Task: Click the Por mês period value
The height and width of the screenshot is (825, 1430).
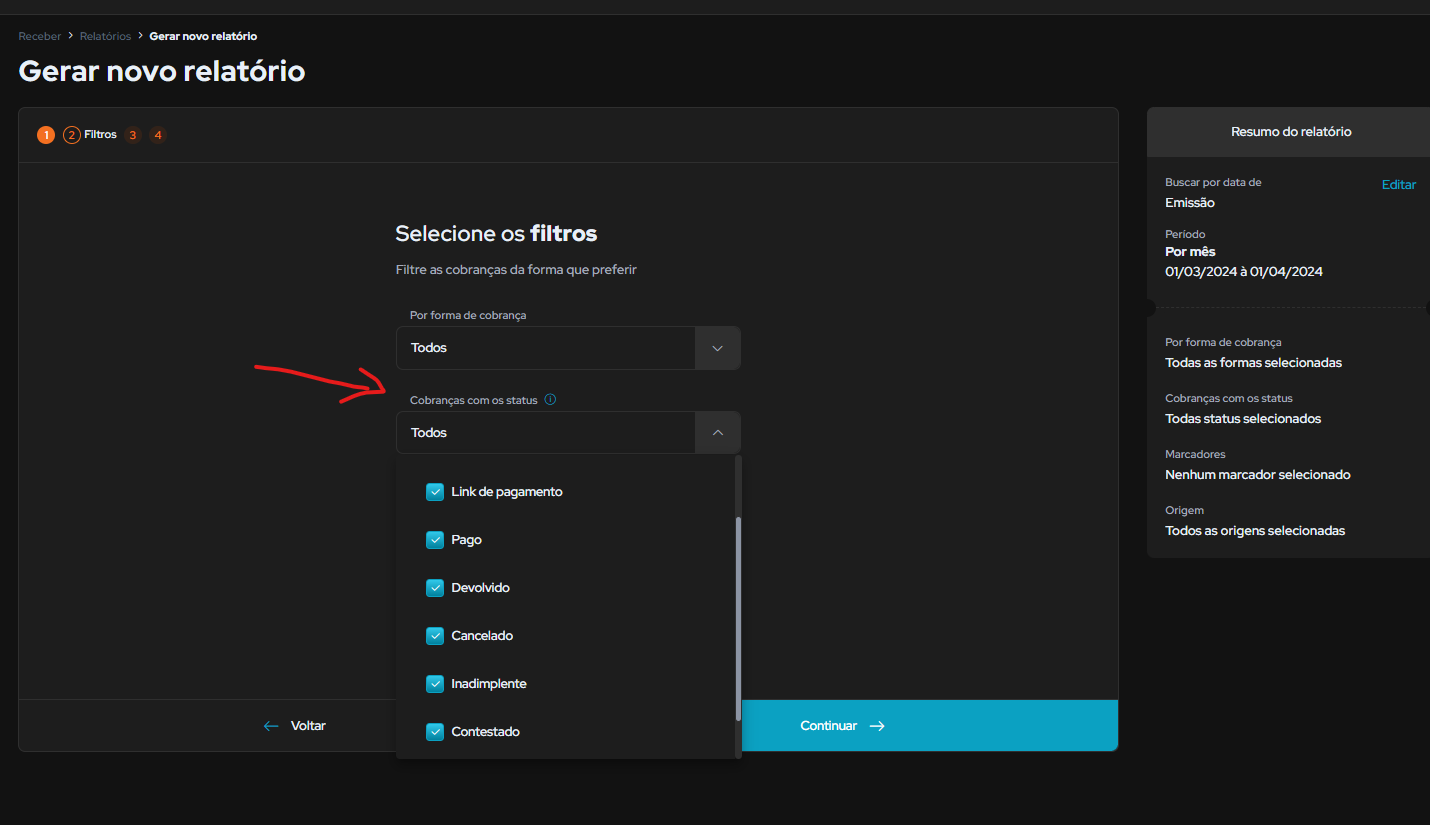Action: tap(1190, 252)
